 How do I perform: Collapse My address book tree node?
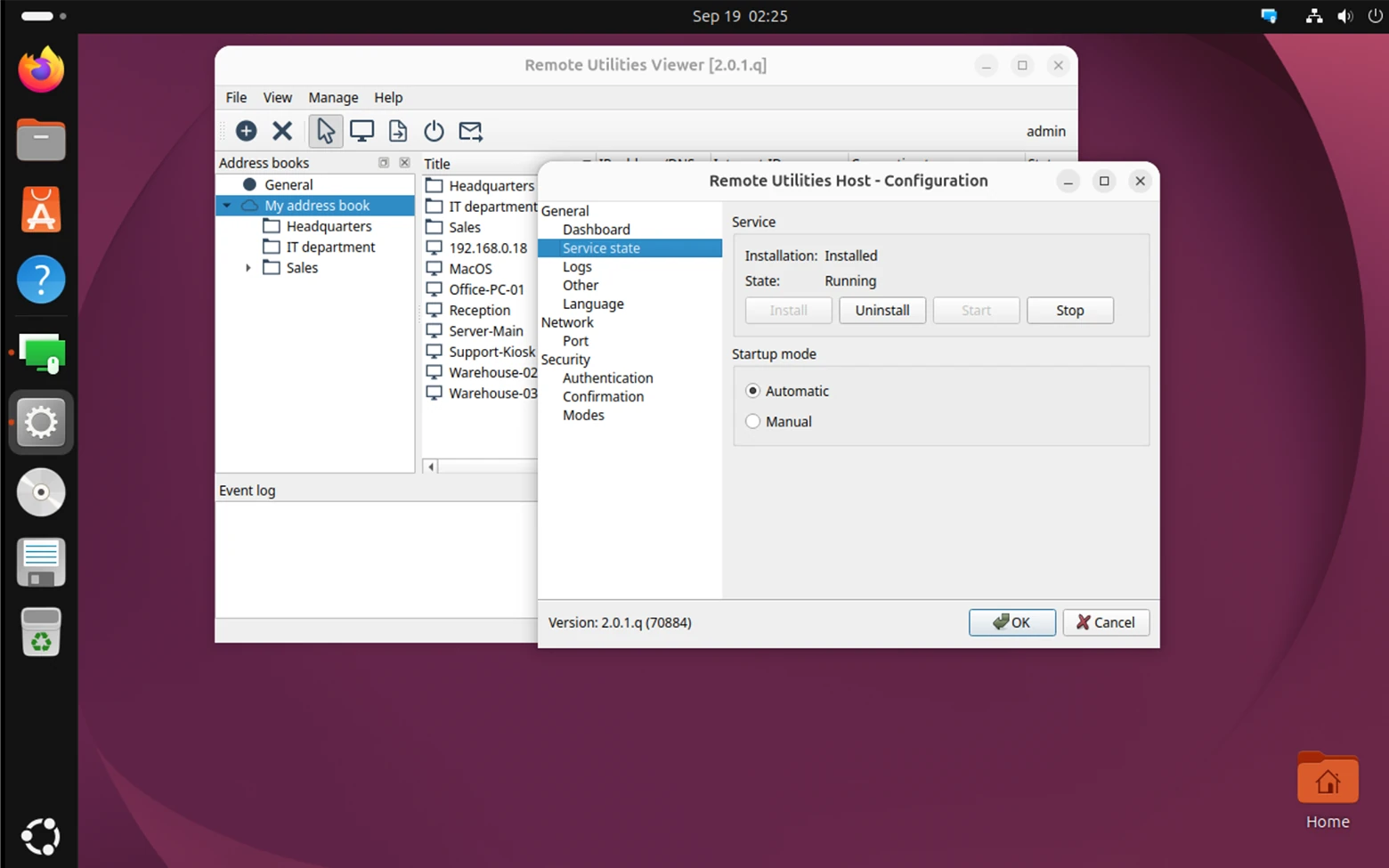227,205
